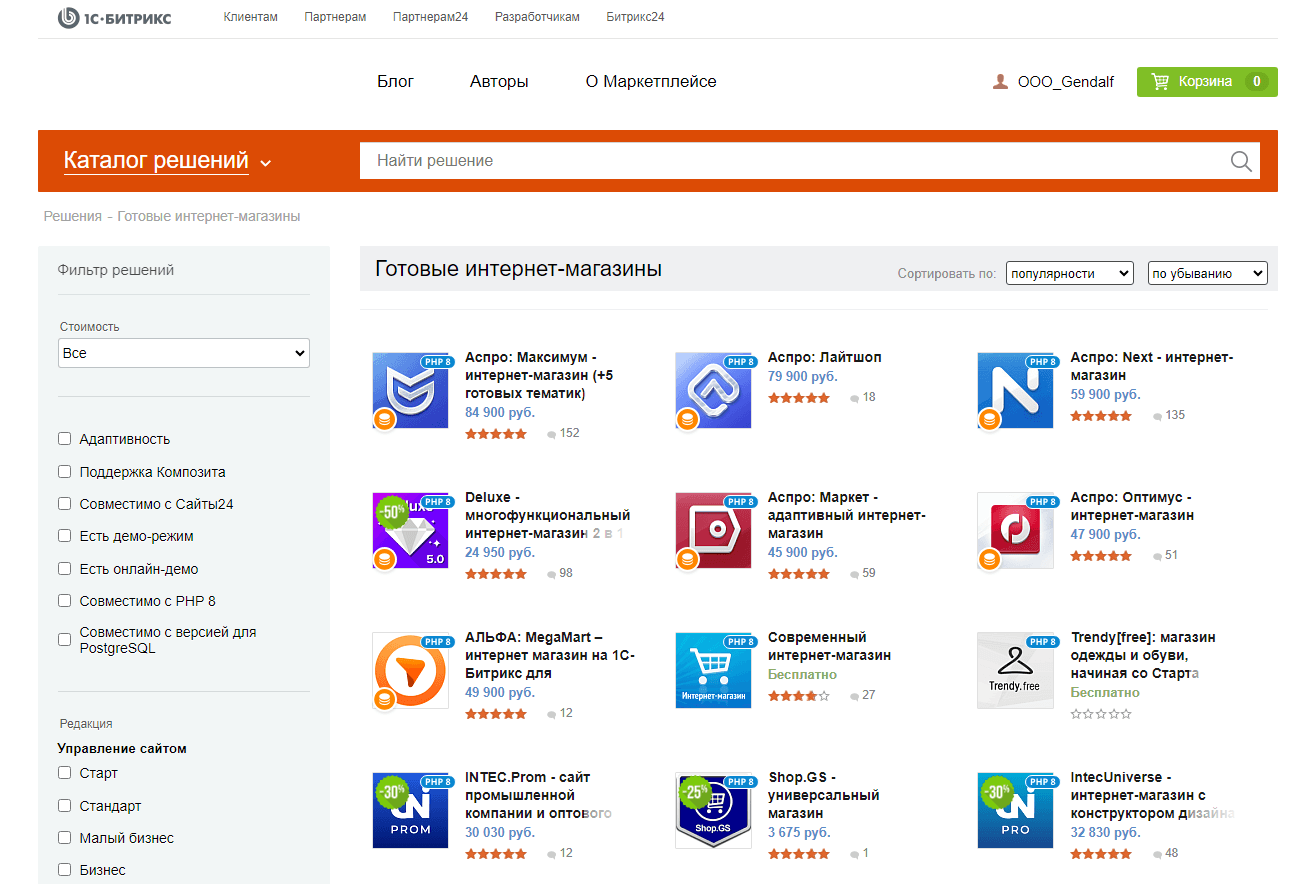The width and height of the screenshot is (1310, 884).
Task: Open the Аспро: Next product icon
Action: [x=1015, y=390]
